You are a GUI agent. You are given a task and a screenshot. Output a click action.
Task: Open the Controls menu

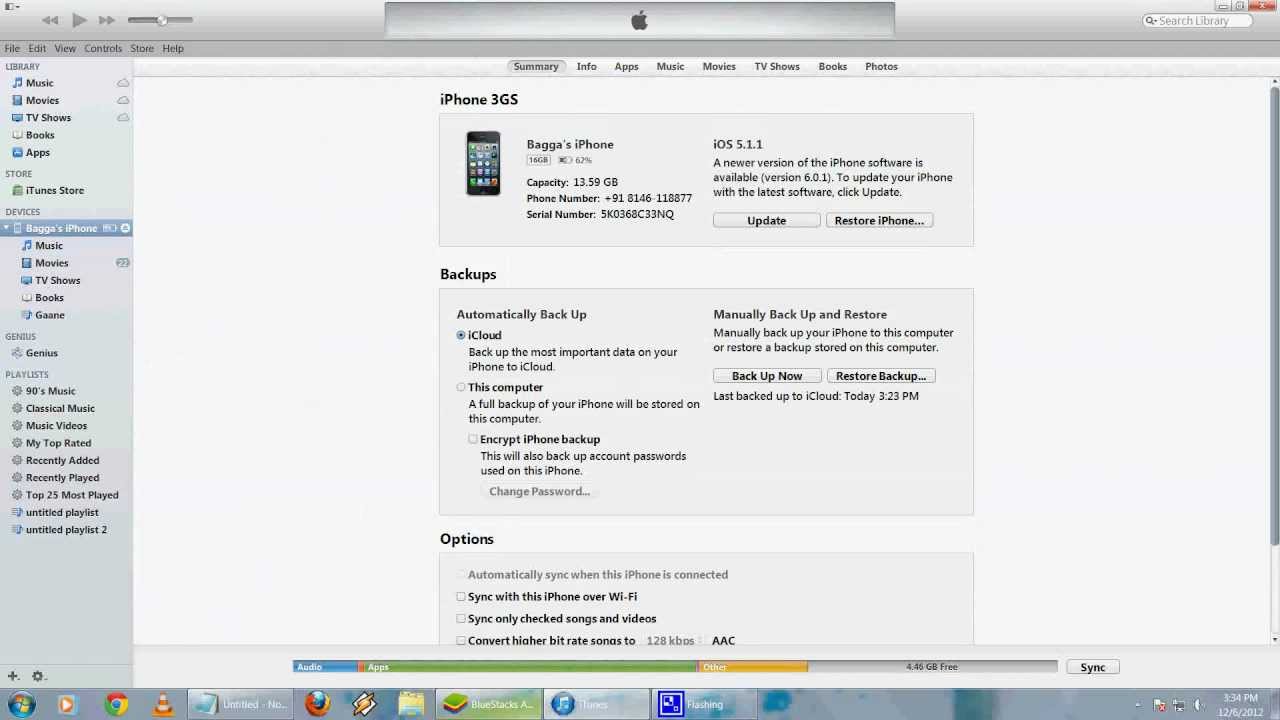click(103, 48)
